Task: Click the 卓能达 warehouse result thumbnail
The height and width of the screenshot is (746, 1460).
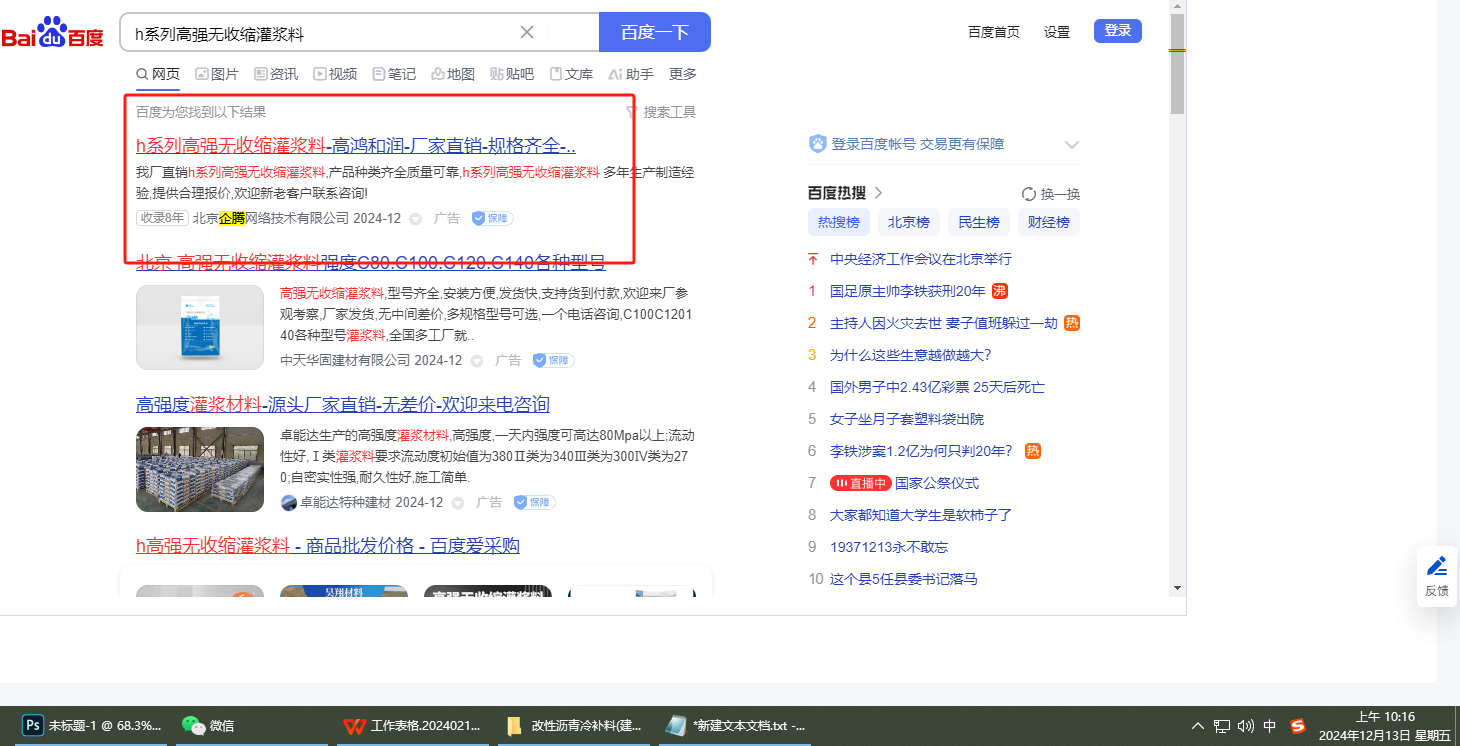Action: pos(200,469)
